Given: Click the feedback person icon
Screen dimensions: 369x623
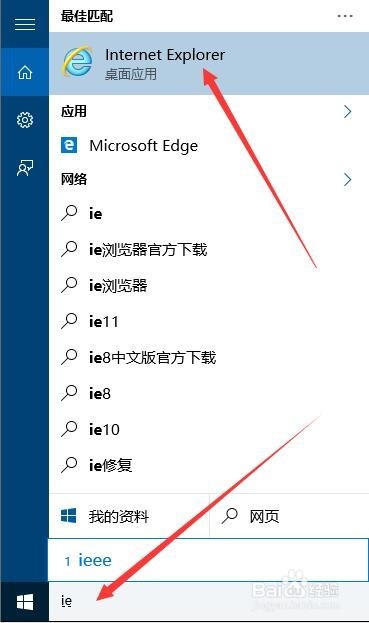Looking at the screenshot, I should click(25, 168).
